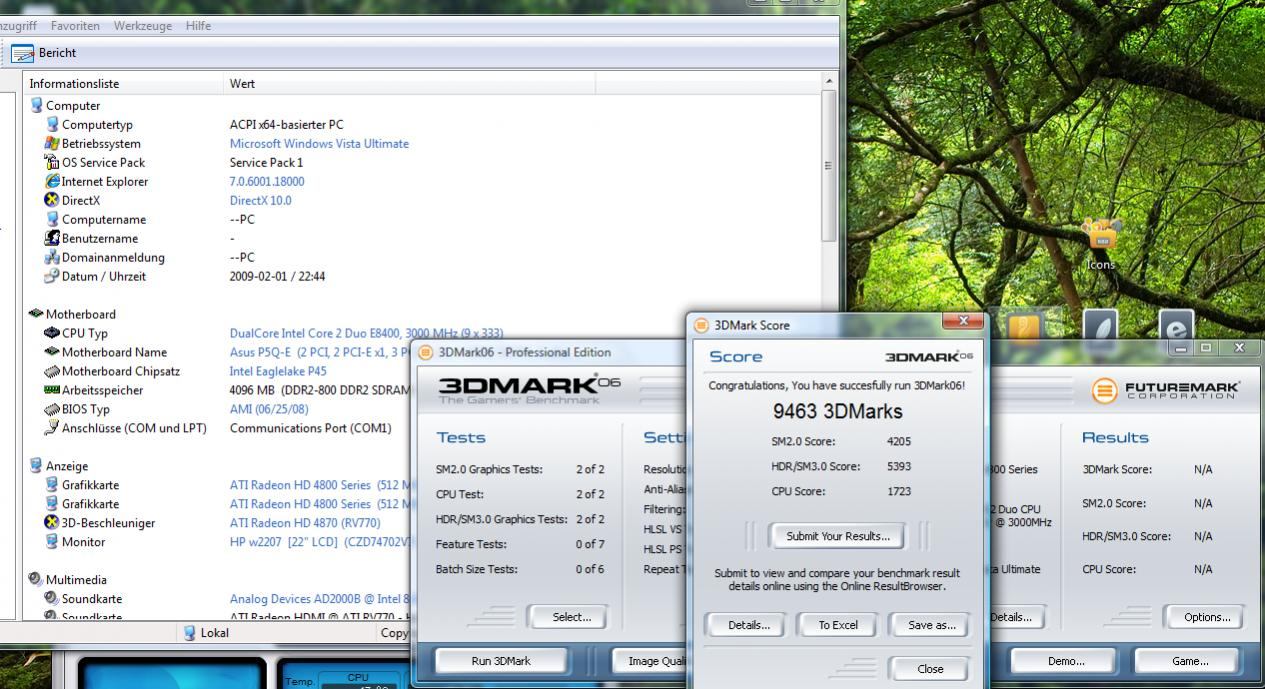The width and height of the screenshot is (1265, 689).
Task: Click the Asus P5Q-E motherboard link
Action: tap(321, 352)
